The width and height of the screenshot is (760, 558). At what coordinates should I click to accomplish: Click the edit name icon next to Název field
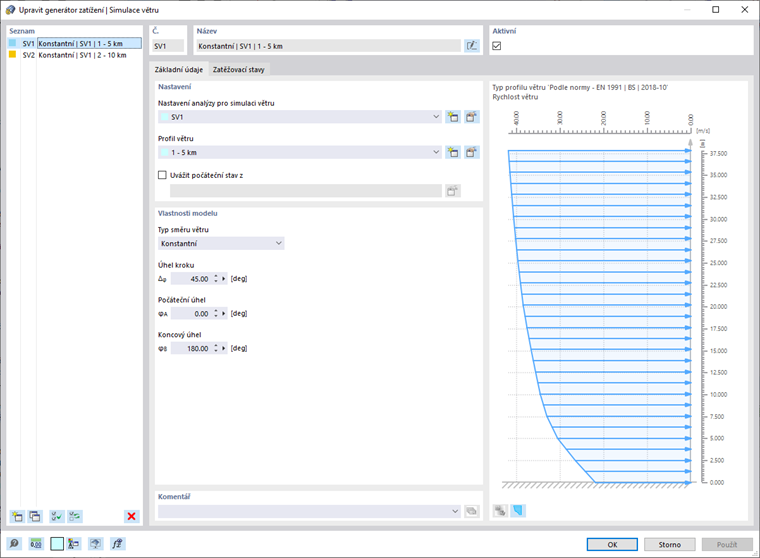click(472, 46)
